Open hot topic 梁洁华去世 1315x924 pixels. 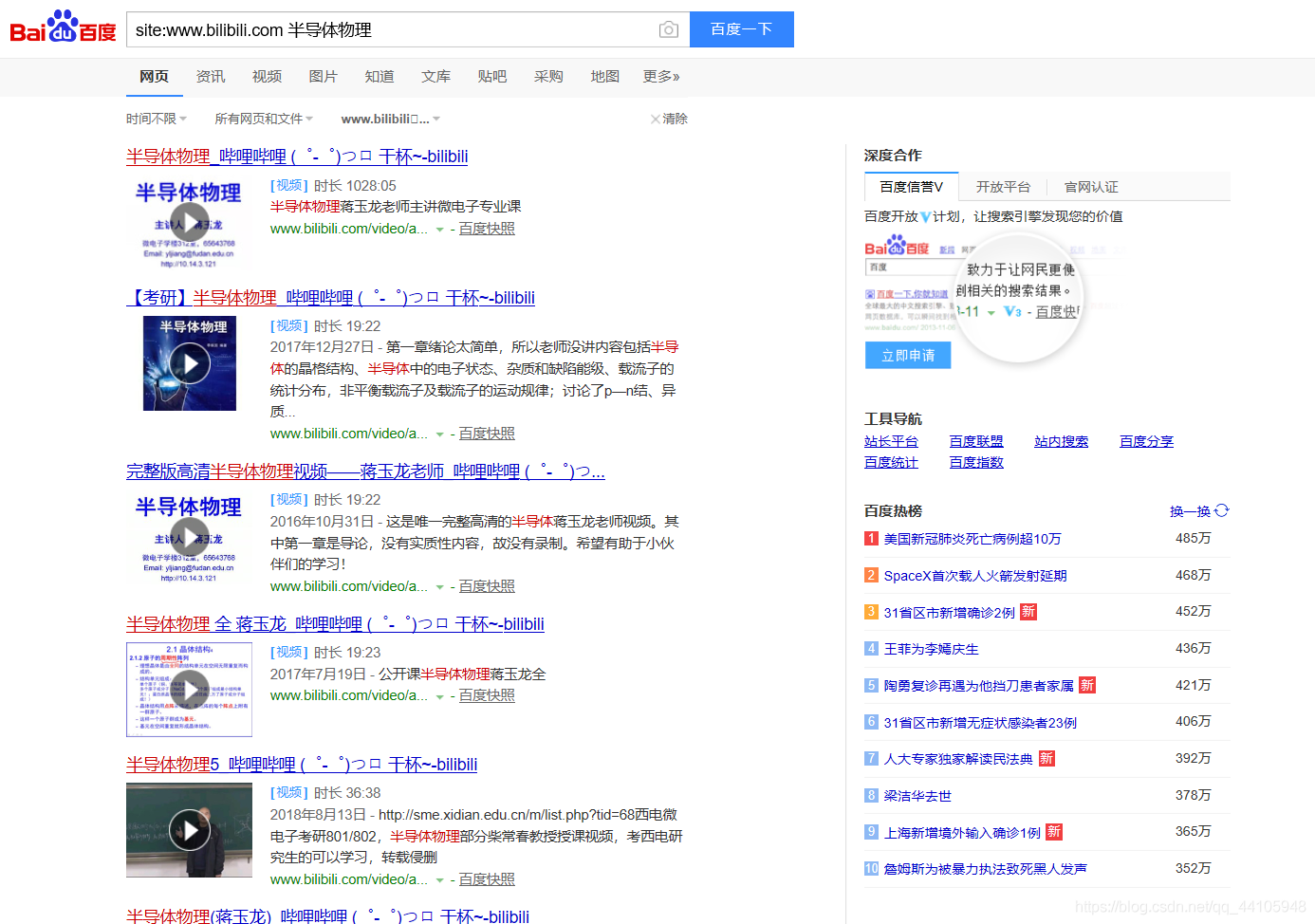tap(917, 796)
